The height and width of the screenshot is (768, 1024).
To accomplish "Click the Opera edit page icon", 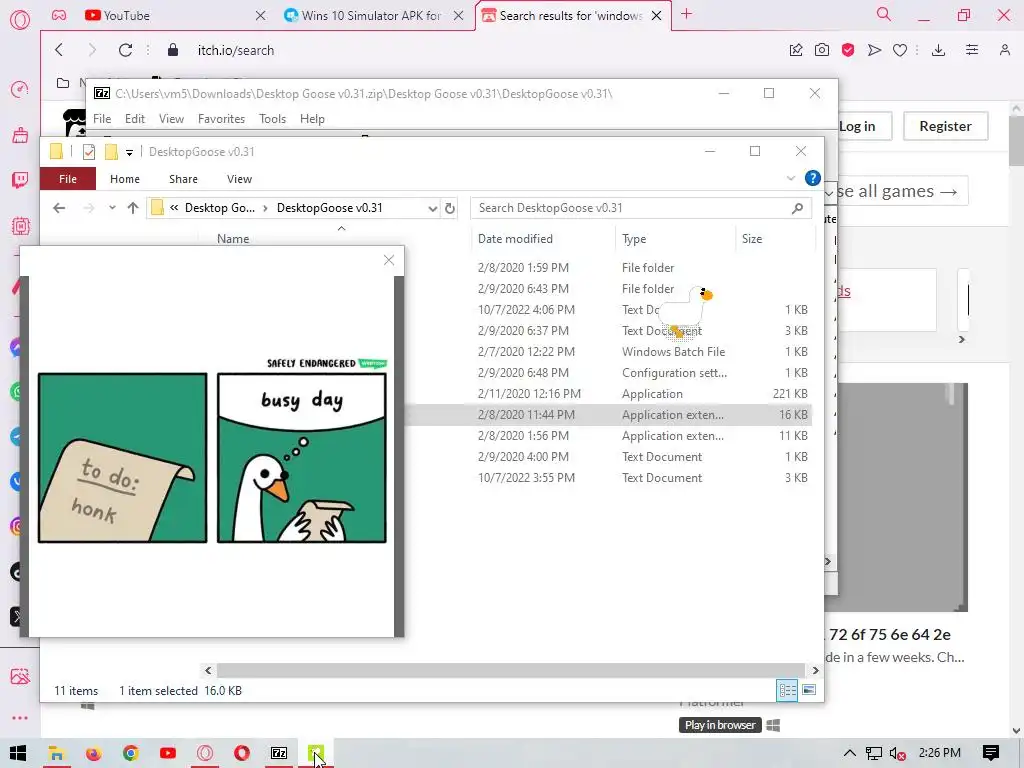I will 795,50.
